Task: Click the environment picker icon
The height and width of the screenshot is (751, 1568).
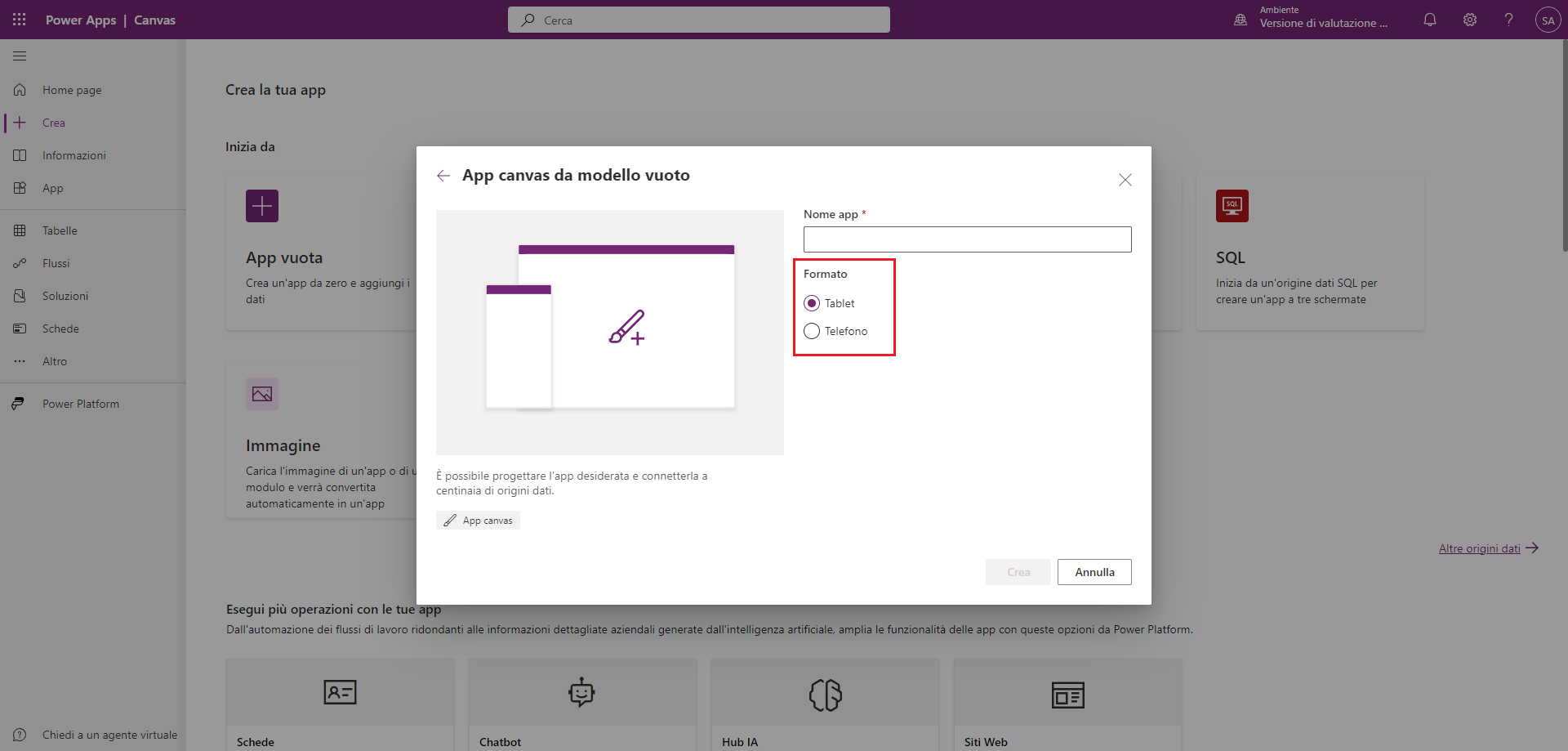Action: point(1241,20)
